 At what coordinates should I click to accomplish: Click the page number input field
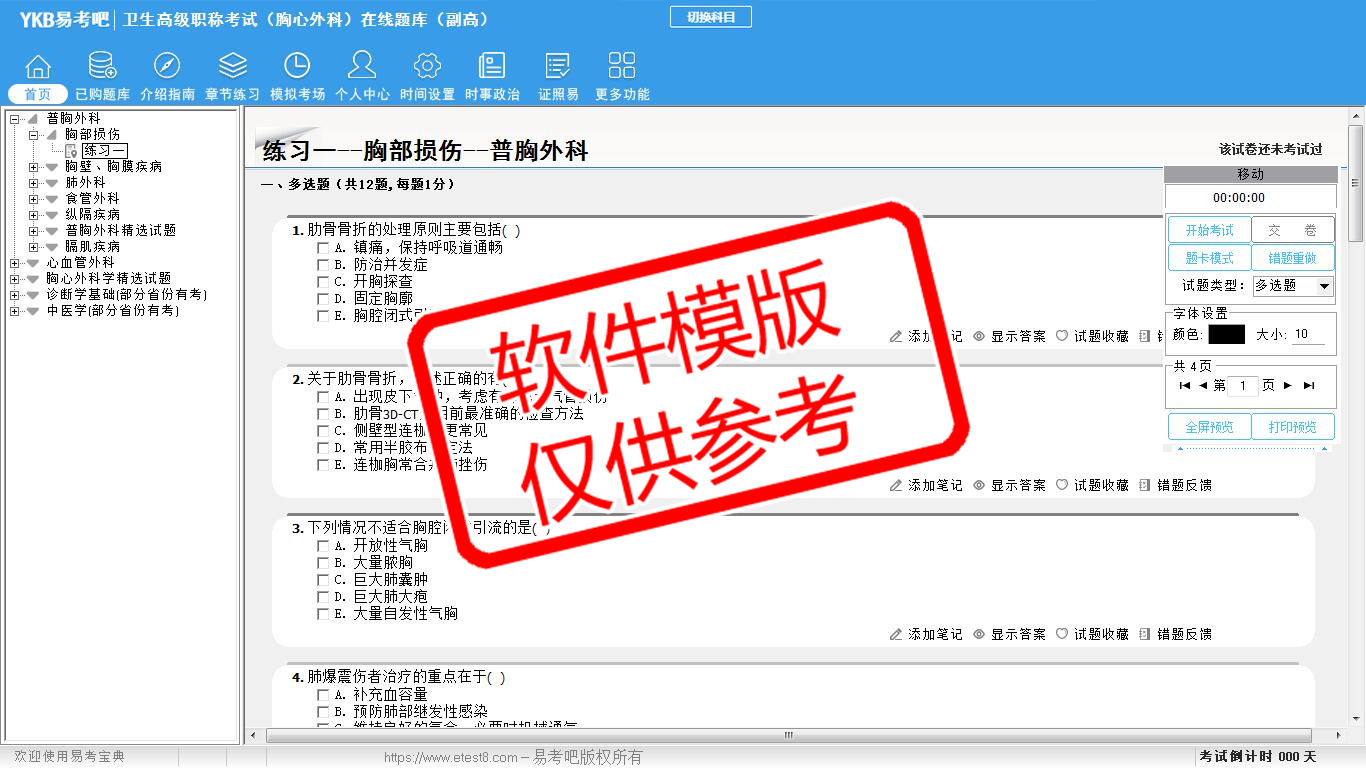pos(1243,386)
